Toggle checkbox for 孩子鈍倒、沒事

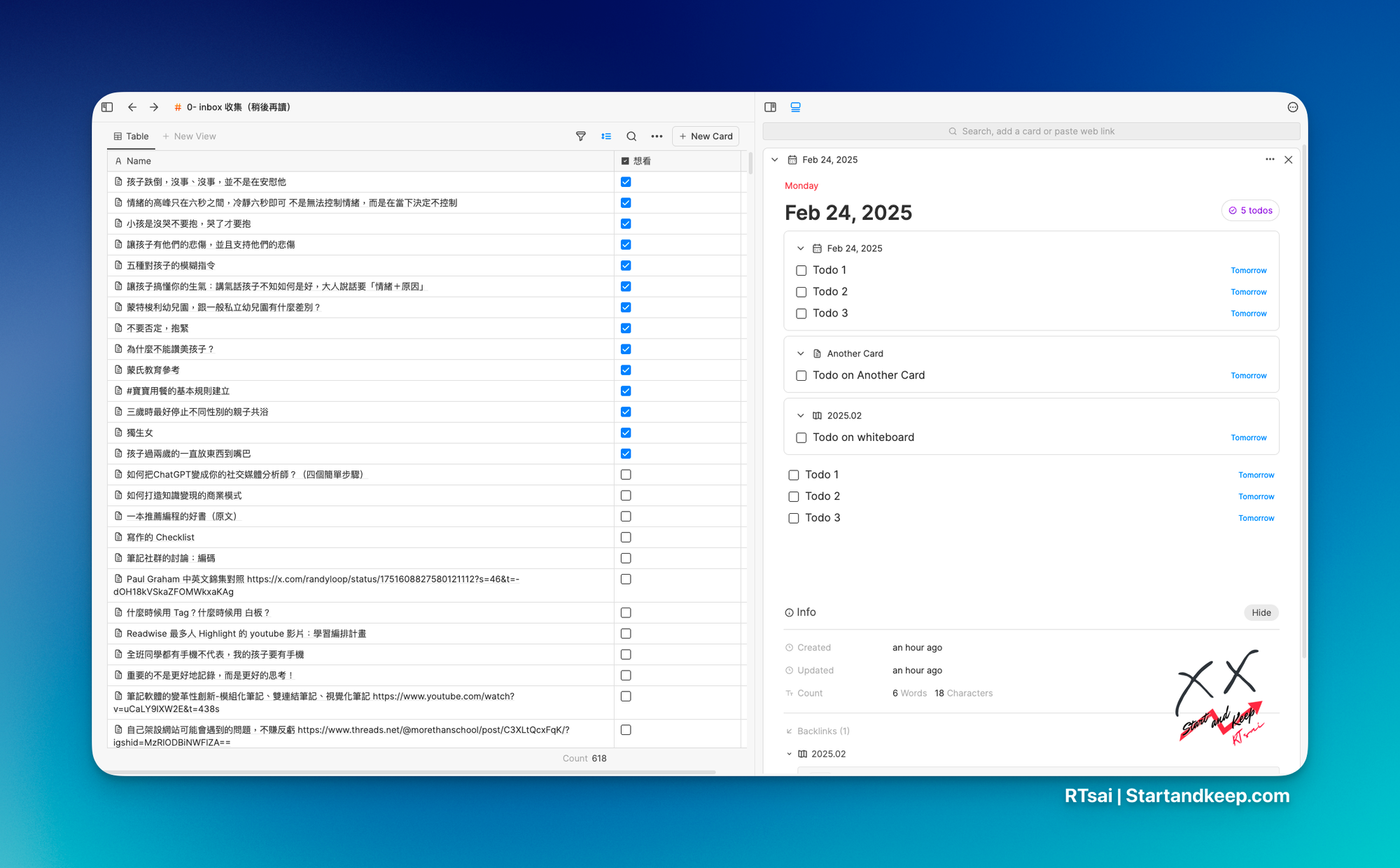tap(626, 181)
